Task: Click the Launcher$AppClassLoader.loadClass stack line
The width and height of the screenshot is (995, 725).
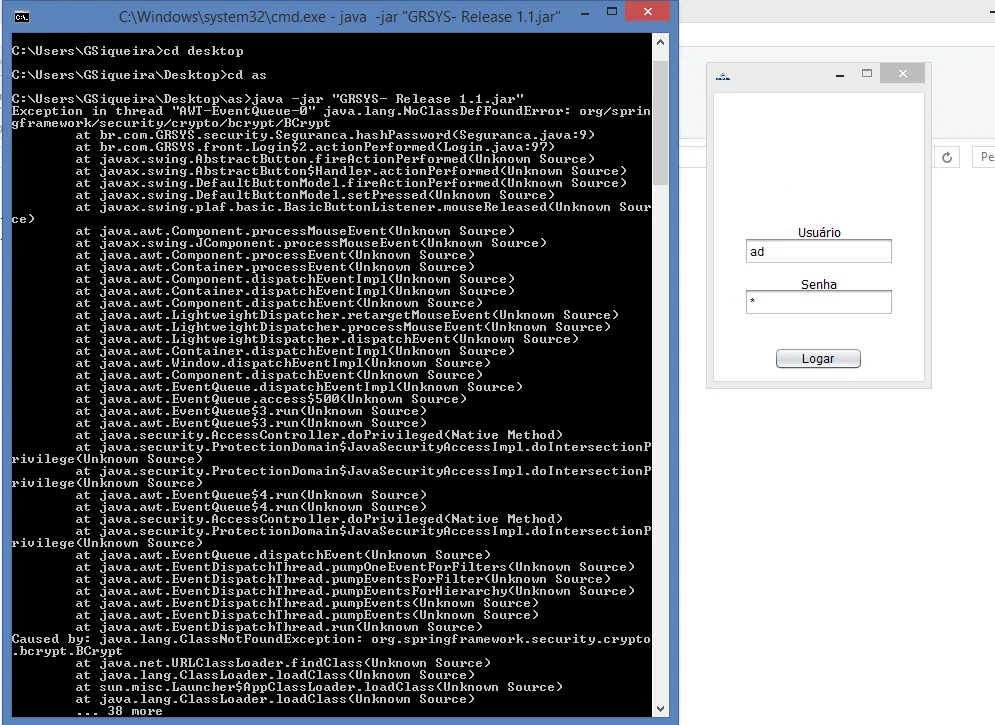Action: (x=319, y=687)
